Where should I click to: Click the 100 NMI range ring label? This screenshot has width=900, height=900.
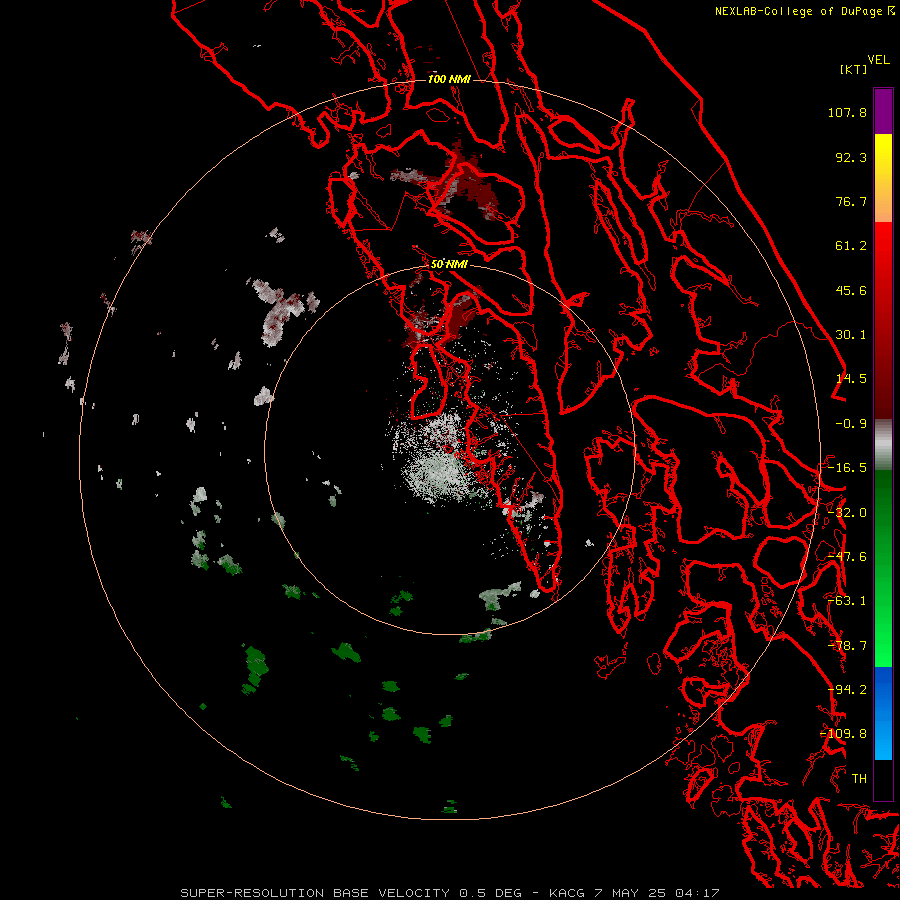[449, 79]
